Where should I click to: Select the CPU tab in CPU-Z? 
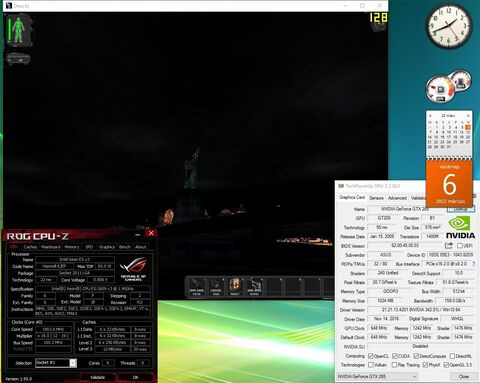14,247
